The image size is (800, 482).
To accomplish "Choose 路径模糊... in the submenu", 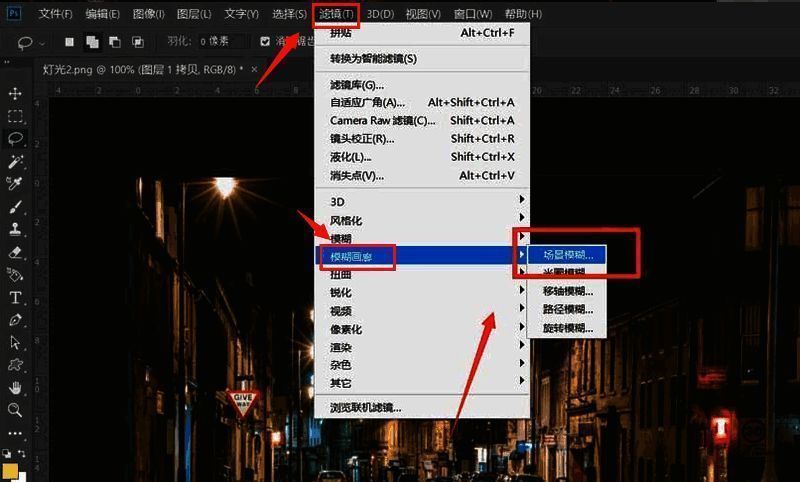I will [567, 310].
